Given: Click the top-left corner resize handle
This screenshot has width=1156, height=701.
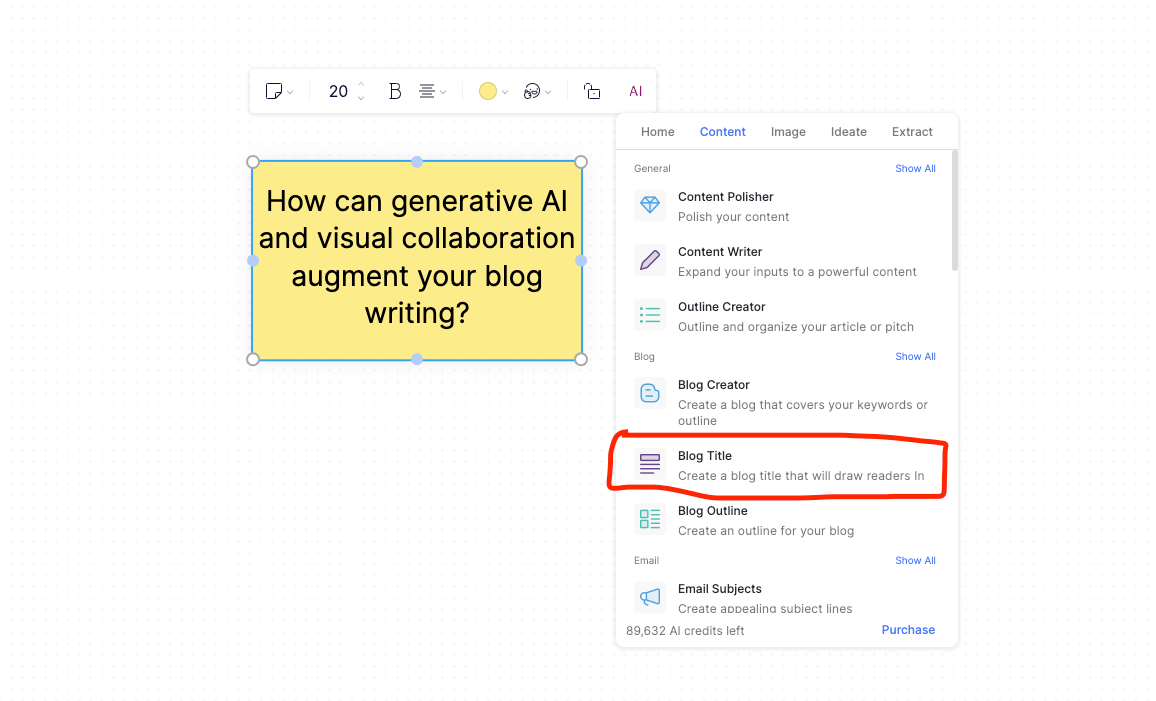Looking at the screenshot, I should coord(253,161).
